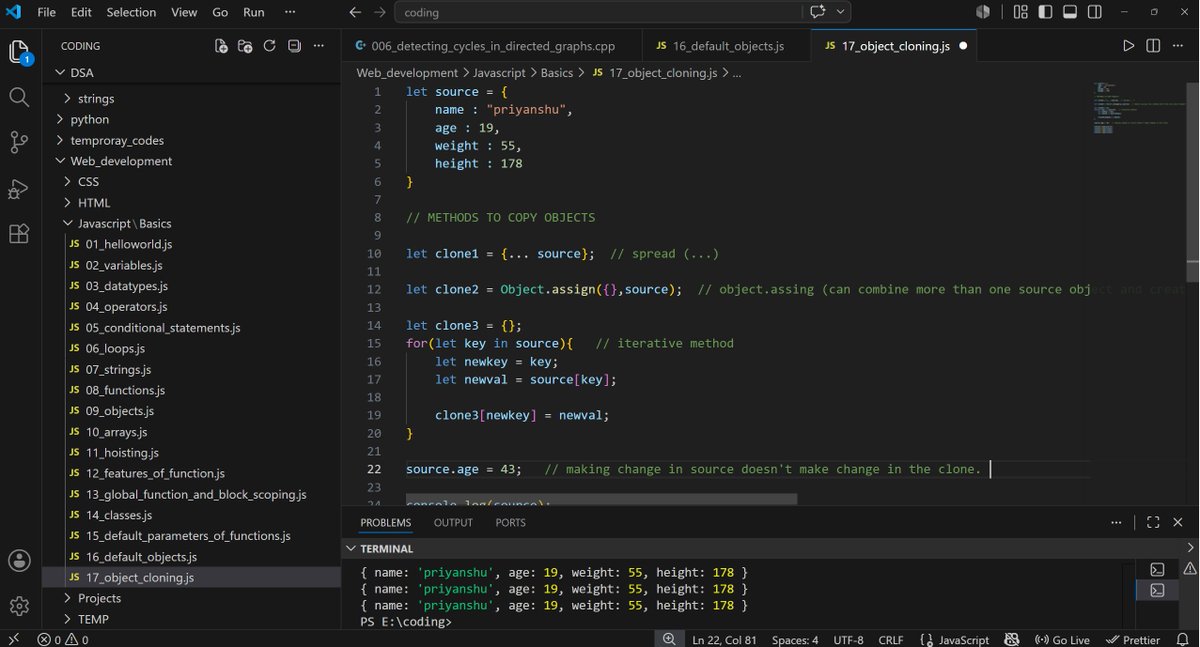Open editor More Actions ellipsis
Screen dimensions: 1200x647
coord(1178,46)
